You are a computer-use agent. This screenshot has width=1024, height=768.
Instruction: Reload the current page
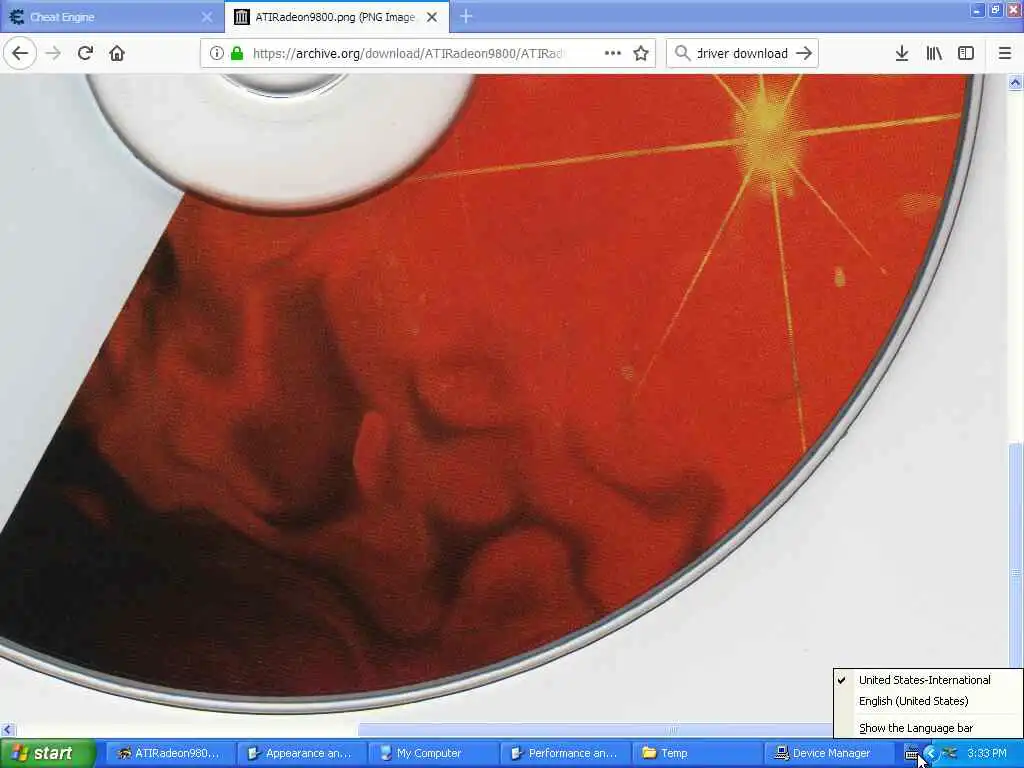85,54
